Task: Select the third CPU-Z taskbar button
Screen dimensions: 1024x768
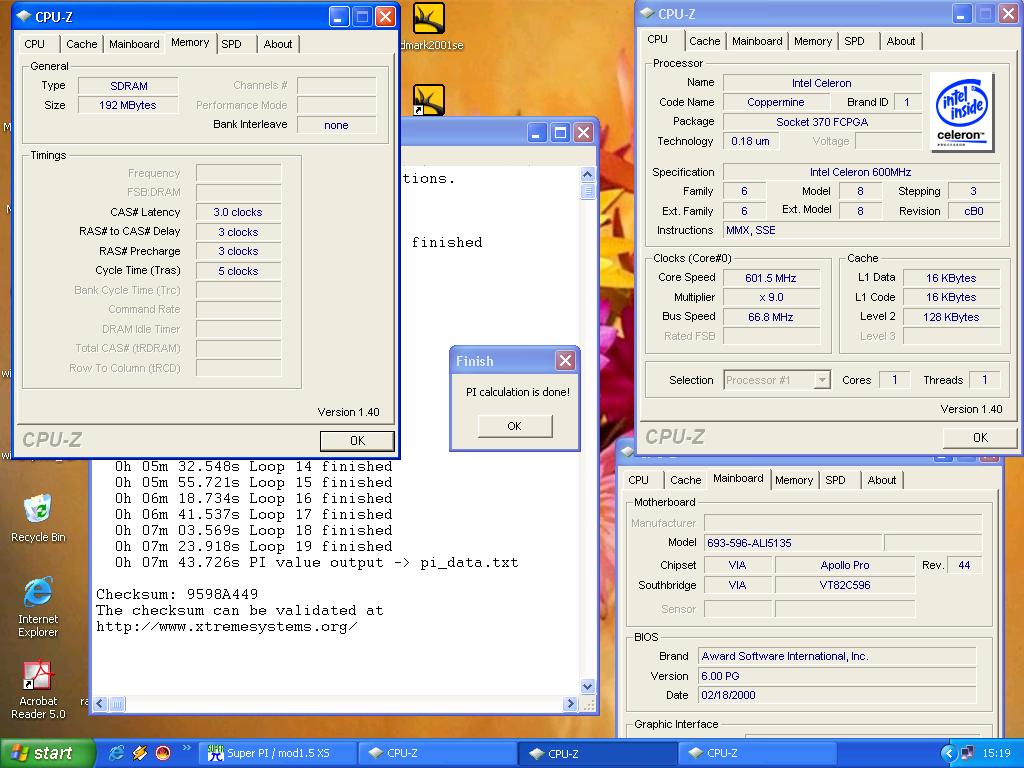Action: [x=758, y=753]
